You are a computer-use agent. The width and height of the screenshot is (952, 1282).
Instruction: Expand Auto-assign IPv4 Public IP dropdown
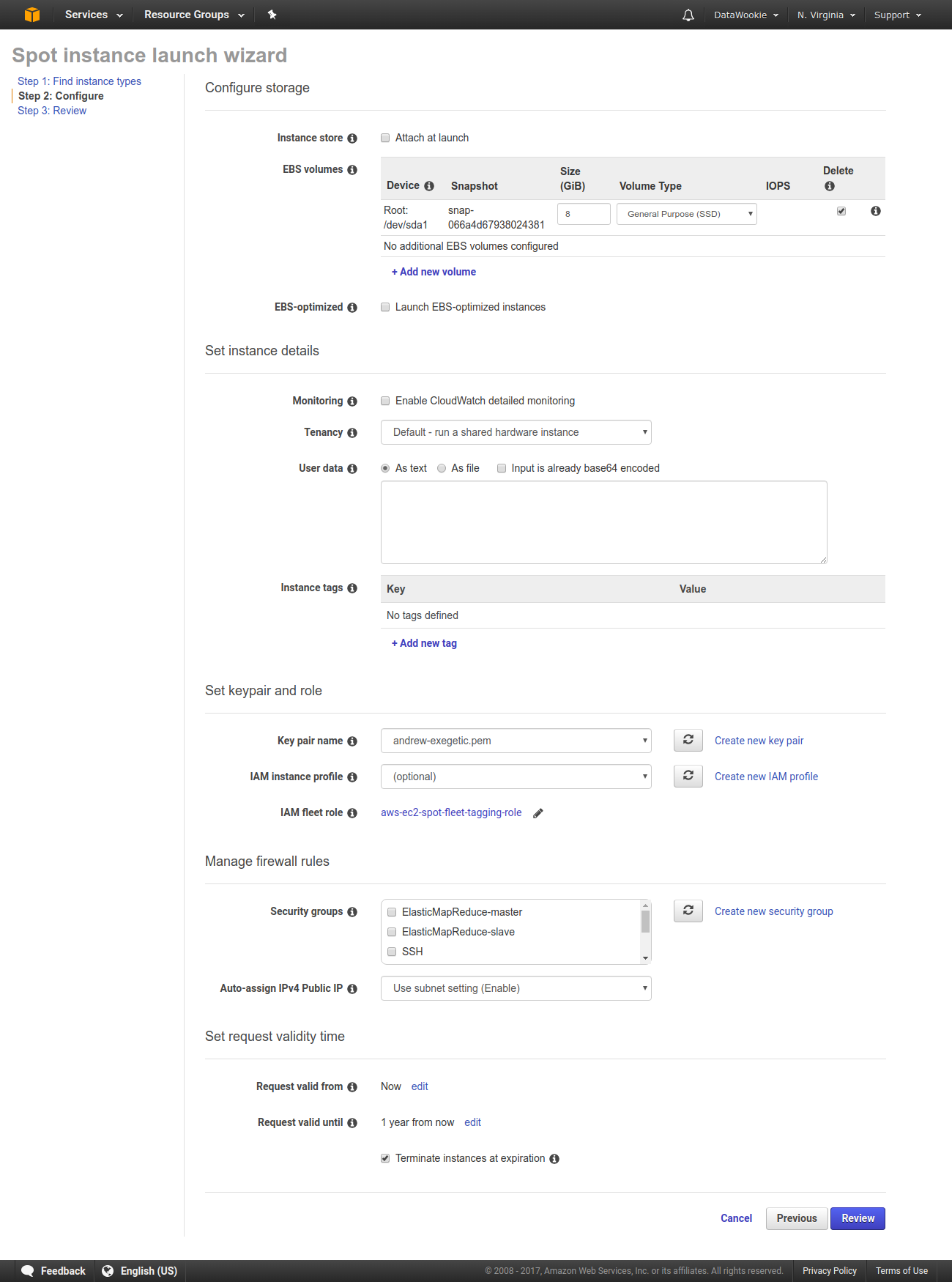click(x=516, y=988)
